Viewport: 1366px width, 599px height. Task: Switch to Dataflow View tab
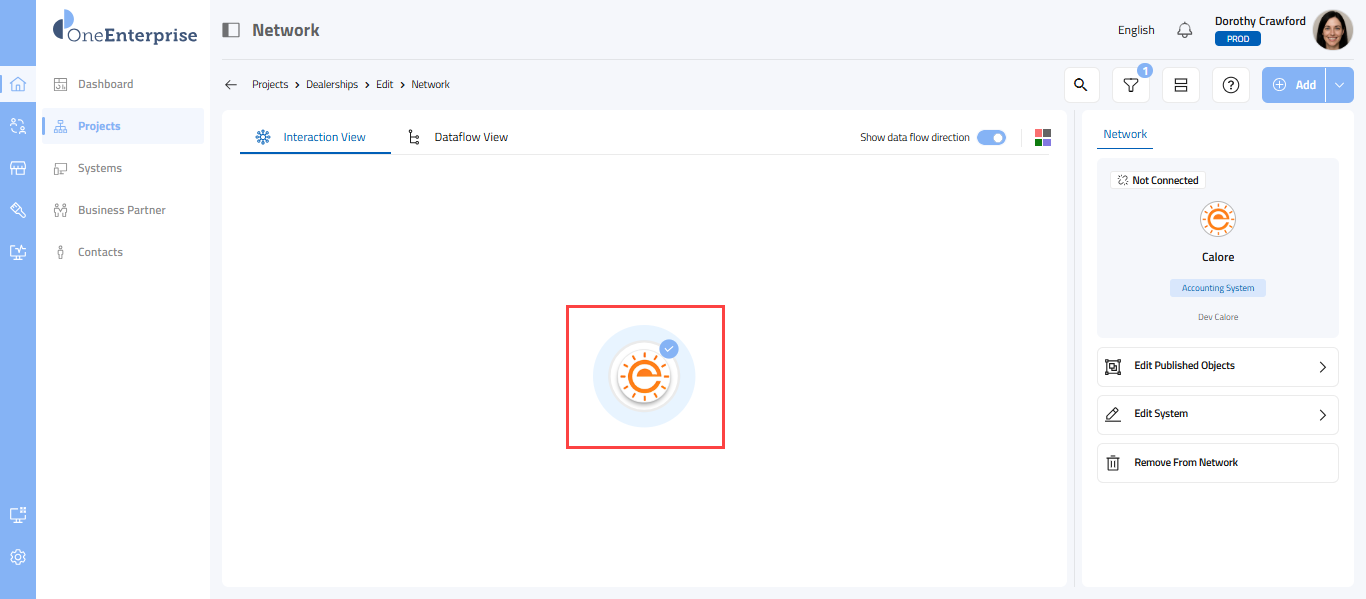click(470, 137)
